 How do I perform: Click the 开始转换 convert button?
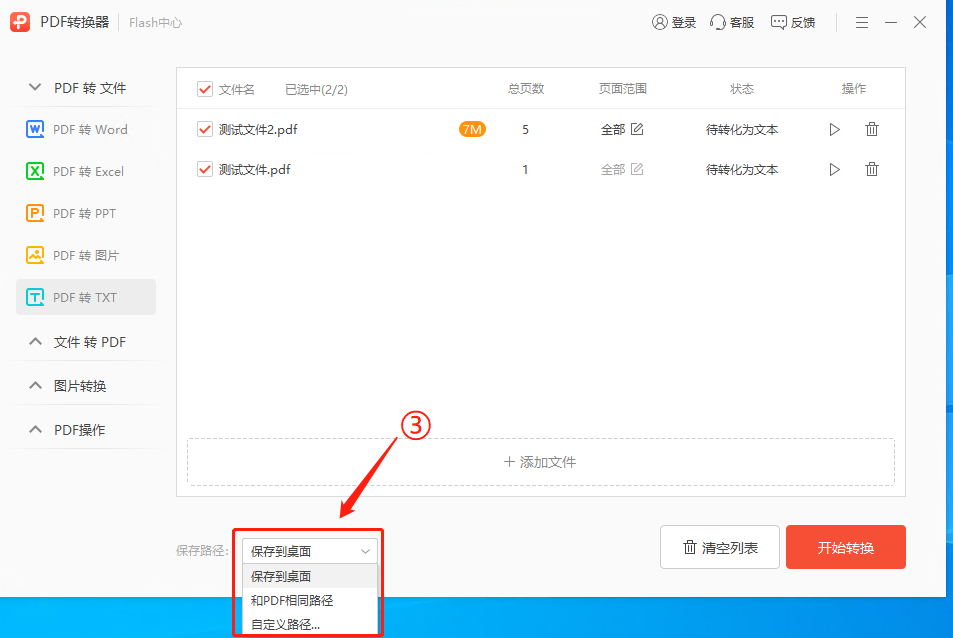point(845,547)
